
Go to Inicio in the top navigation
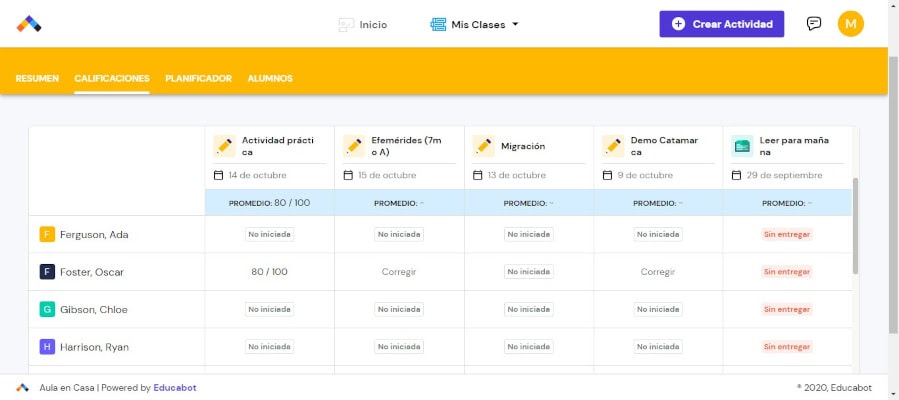pyautogui.click(x=362, y=24)
